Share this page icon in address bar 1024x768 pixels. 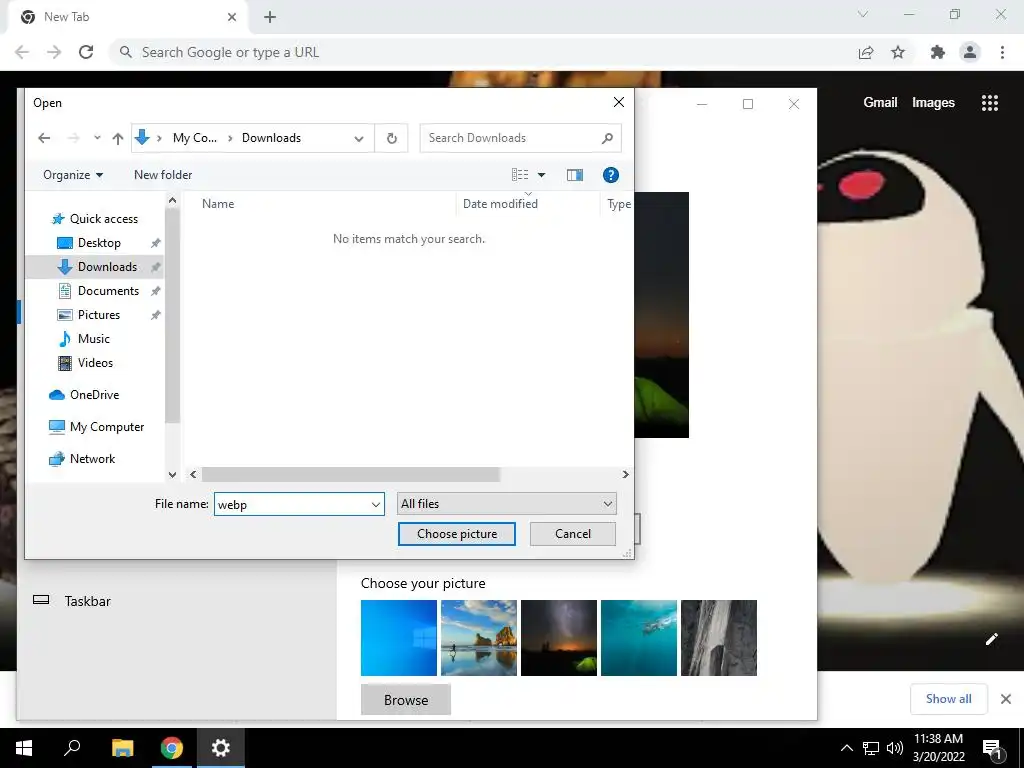[x=866, y=52]
